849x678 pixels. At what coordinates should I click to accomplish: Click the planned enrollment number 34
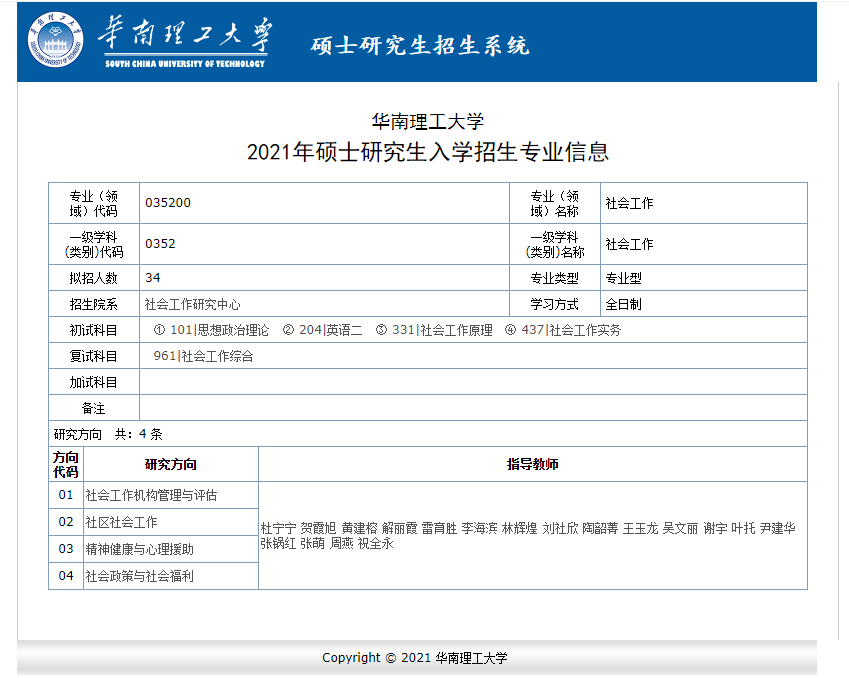tap(153, 278)
